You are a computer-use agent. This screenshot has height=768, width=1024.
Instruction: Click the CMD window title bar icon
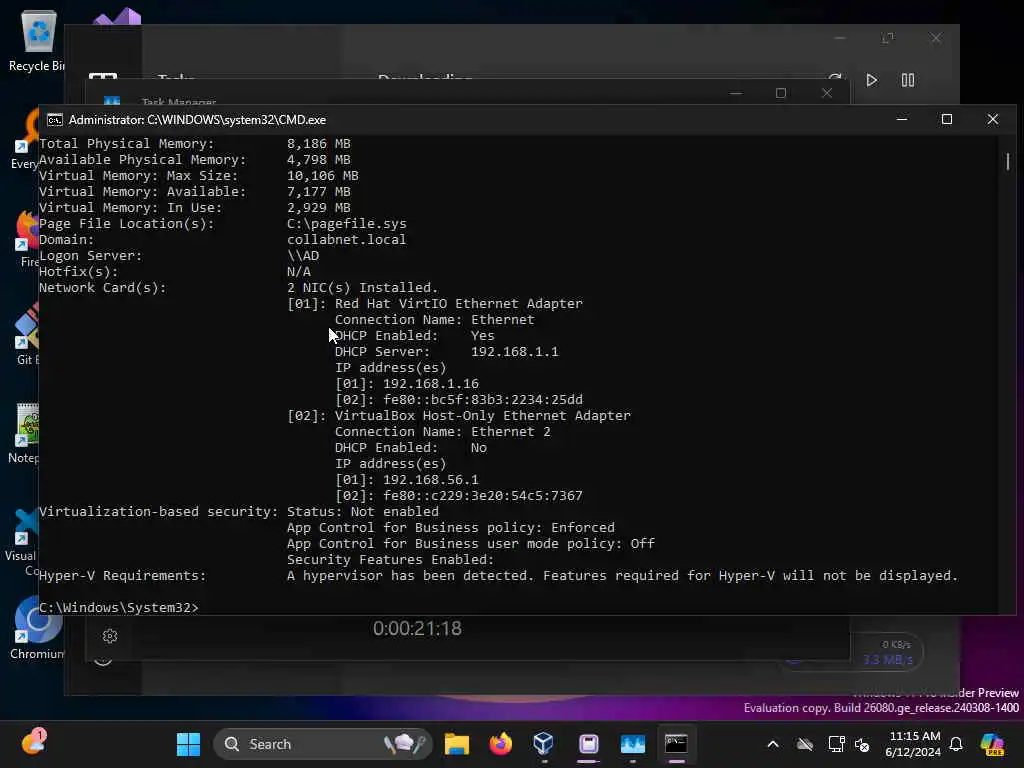[55, 120]
